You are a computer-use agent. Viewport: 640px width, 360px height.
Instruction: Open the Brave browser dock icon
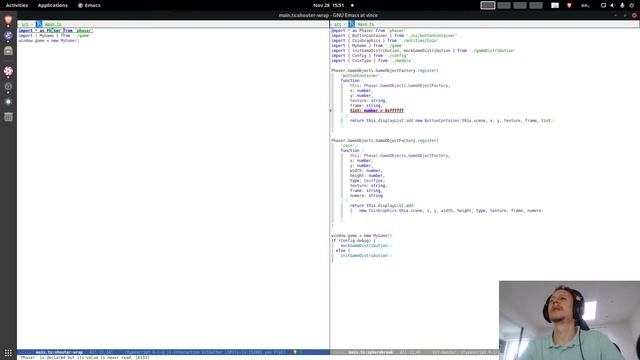(x=8, y=20)
